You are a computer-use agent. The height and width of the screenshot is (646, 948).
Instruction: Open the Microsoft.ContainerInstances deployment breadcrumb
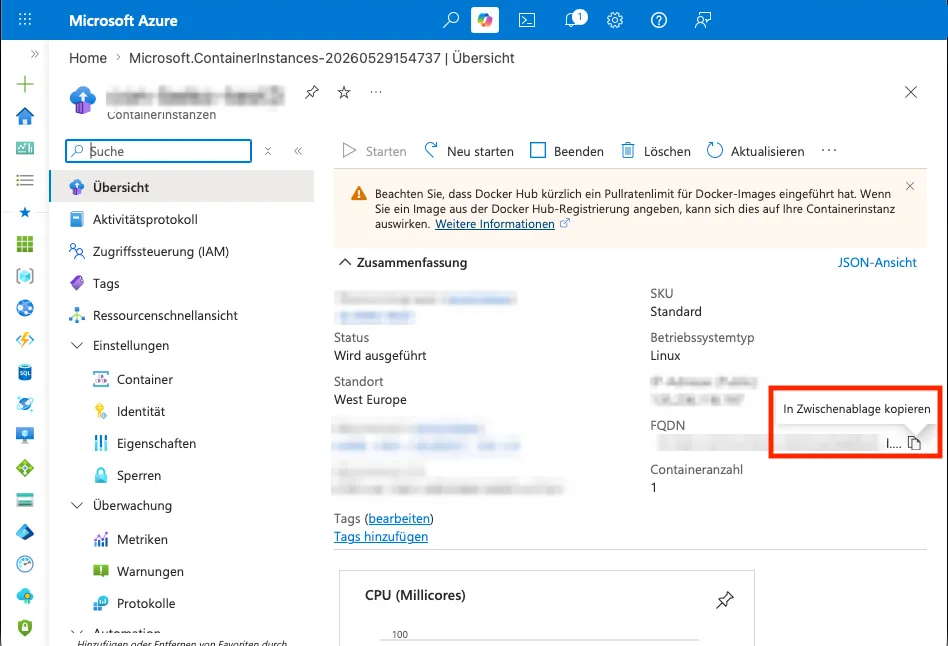click(x=322, y=58)
